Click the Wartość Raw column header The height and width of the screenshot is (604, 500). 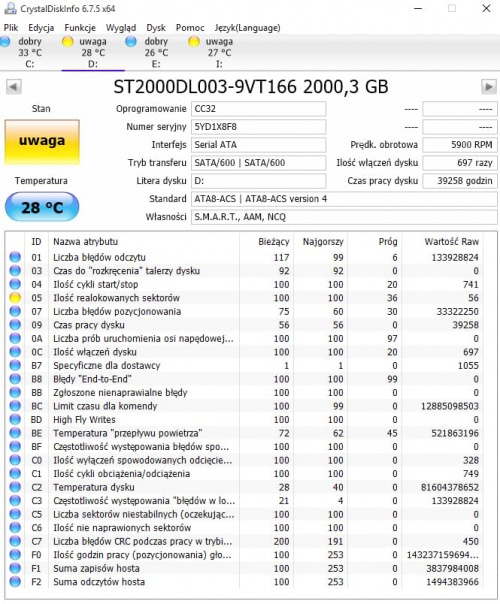tap(443, 242)
